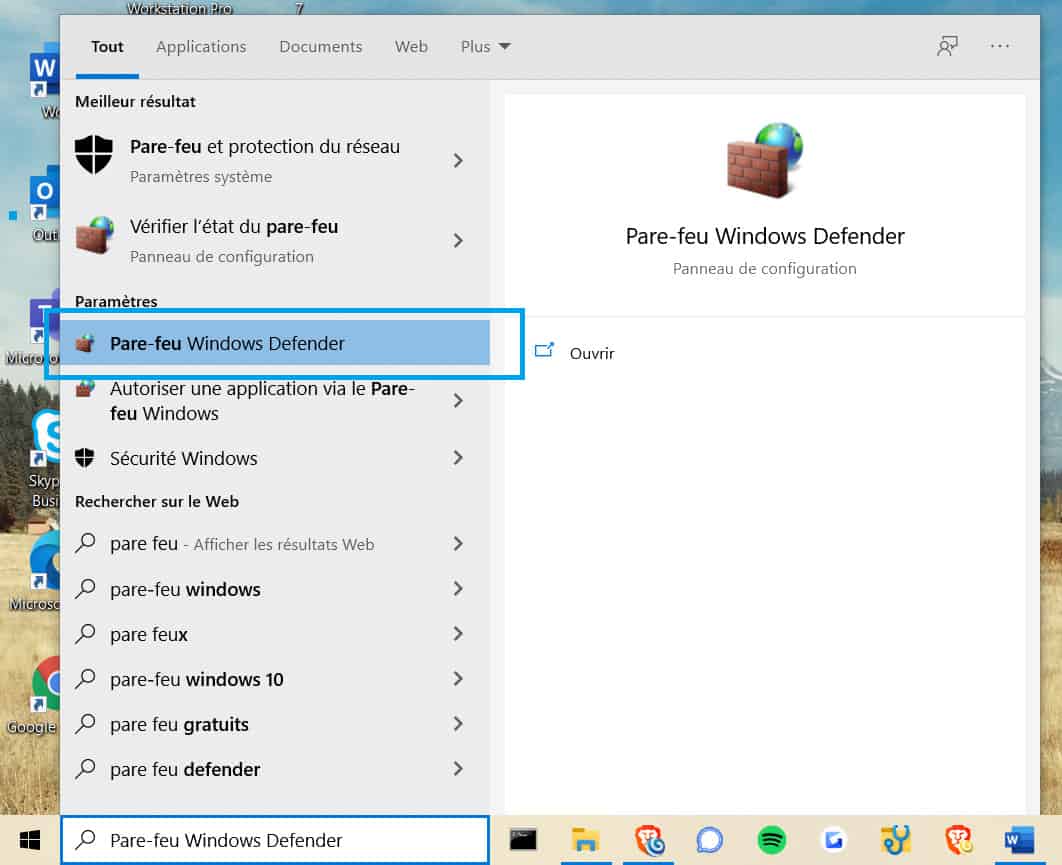Click the Pare-feu Windows Defender preview title

point(765,236)
